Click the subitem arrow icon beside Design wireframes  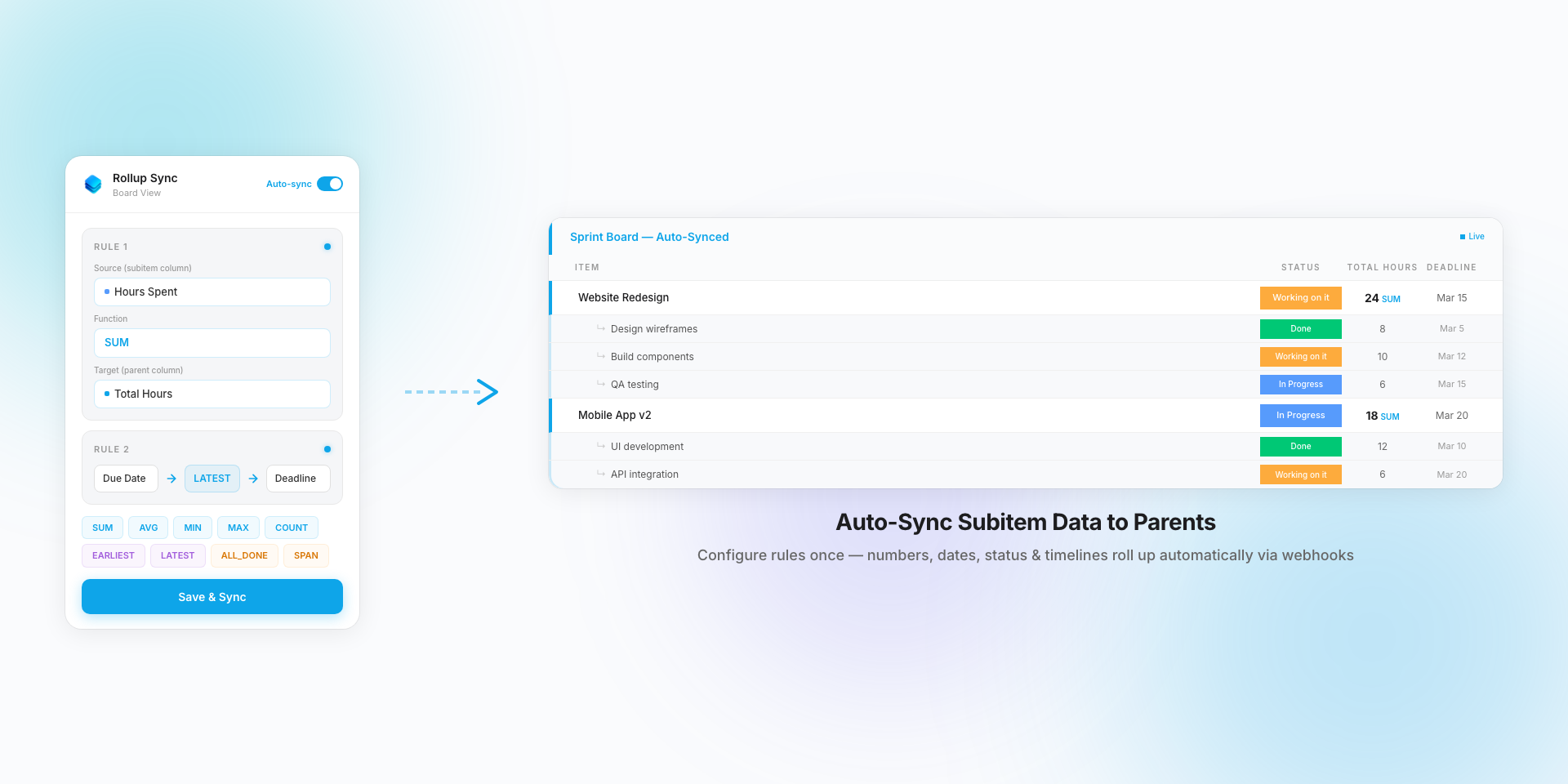(x=599, y=328)
